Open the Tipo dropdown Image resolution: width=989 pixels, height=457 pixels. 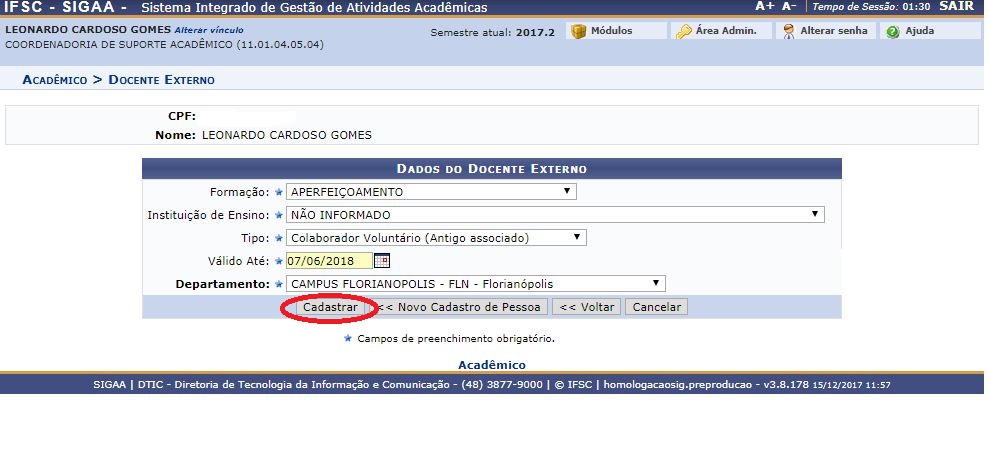coord(436,238)
